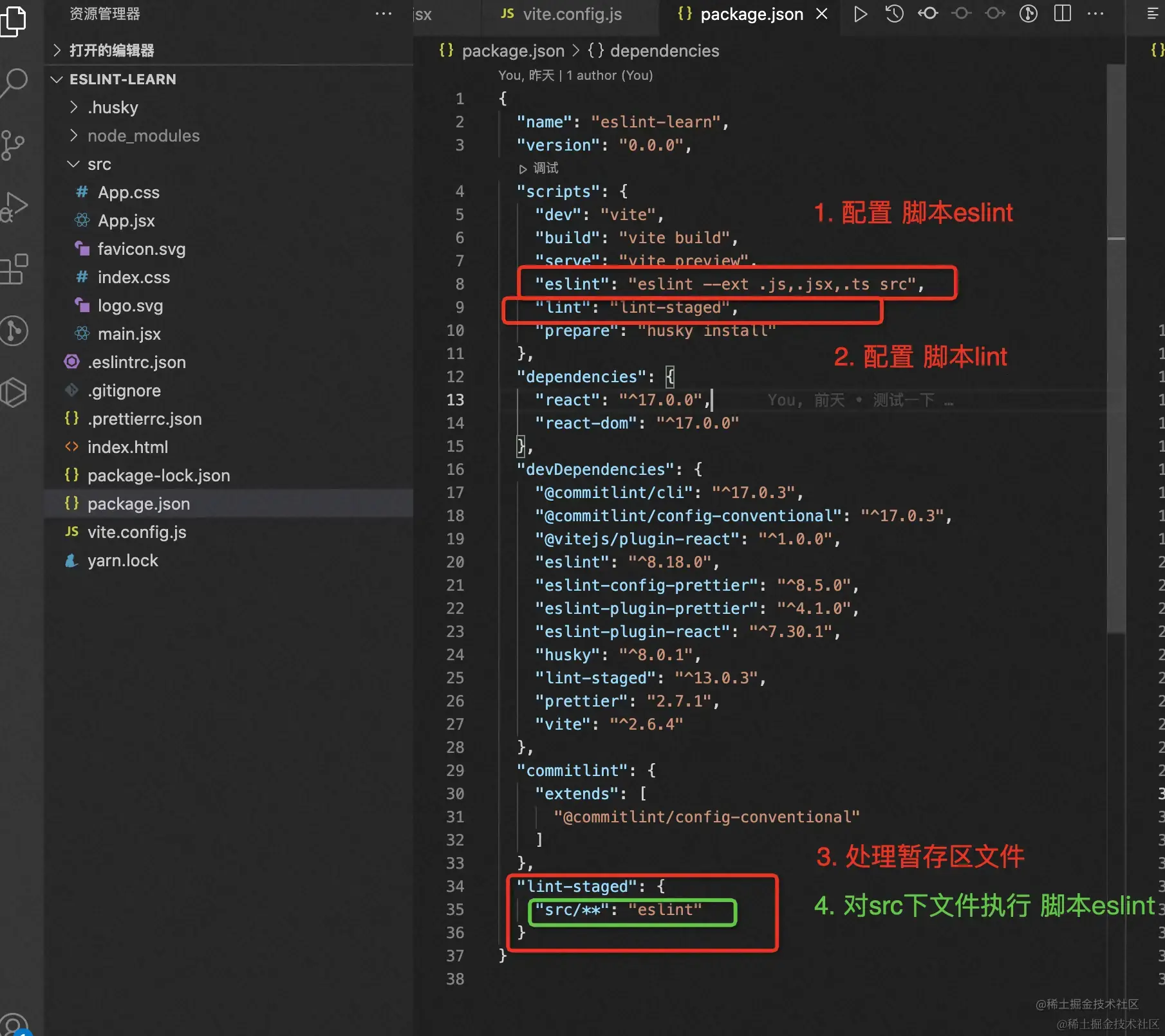This screenshot has height=1036, width=1165.
Task: Expand the node_modules folder
Action: pyautogui.click(x=228, y=136)
